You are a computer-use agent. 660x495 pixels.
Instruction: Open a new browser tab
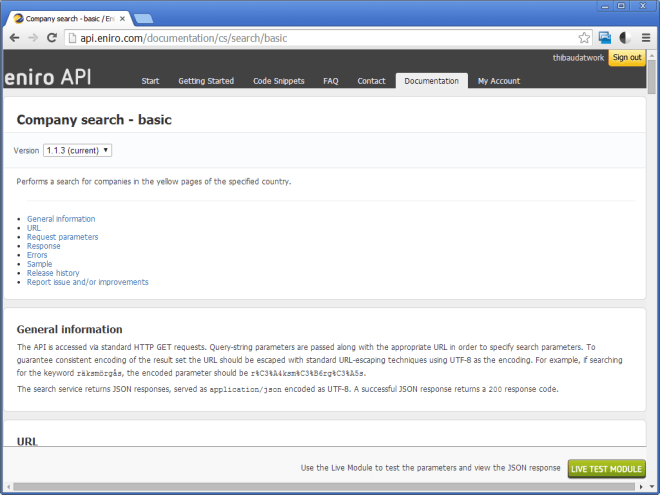[143, 17]
